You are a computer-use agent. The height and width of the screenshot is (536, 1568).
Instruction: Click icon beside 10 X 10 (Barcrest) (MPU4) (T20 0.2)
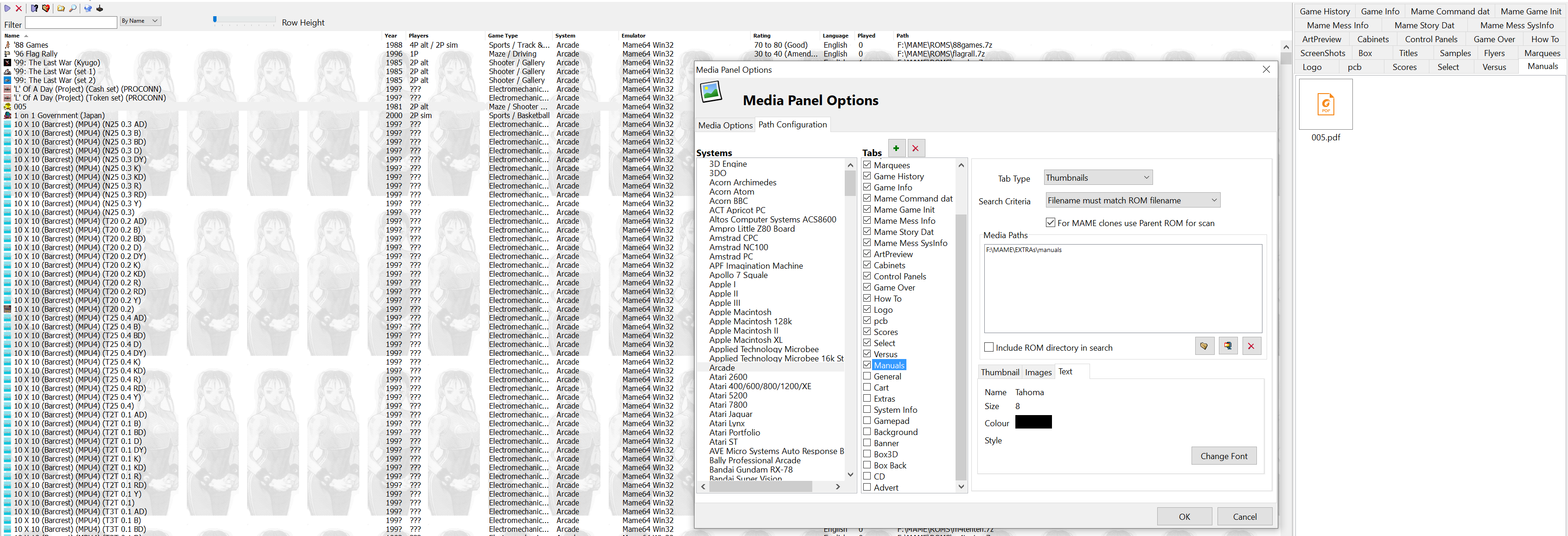point(7,309)
